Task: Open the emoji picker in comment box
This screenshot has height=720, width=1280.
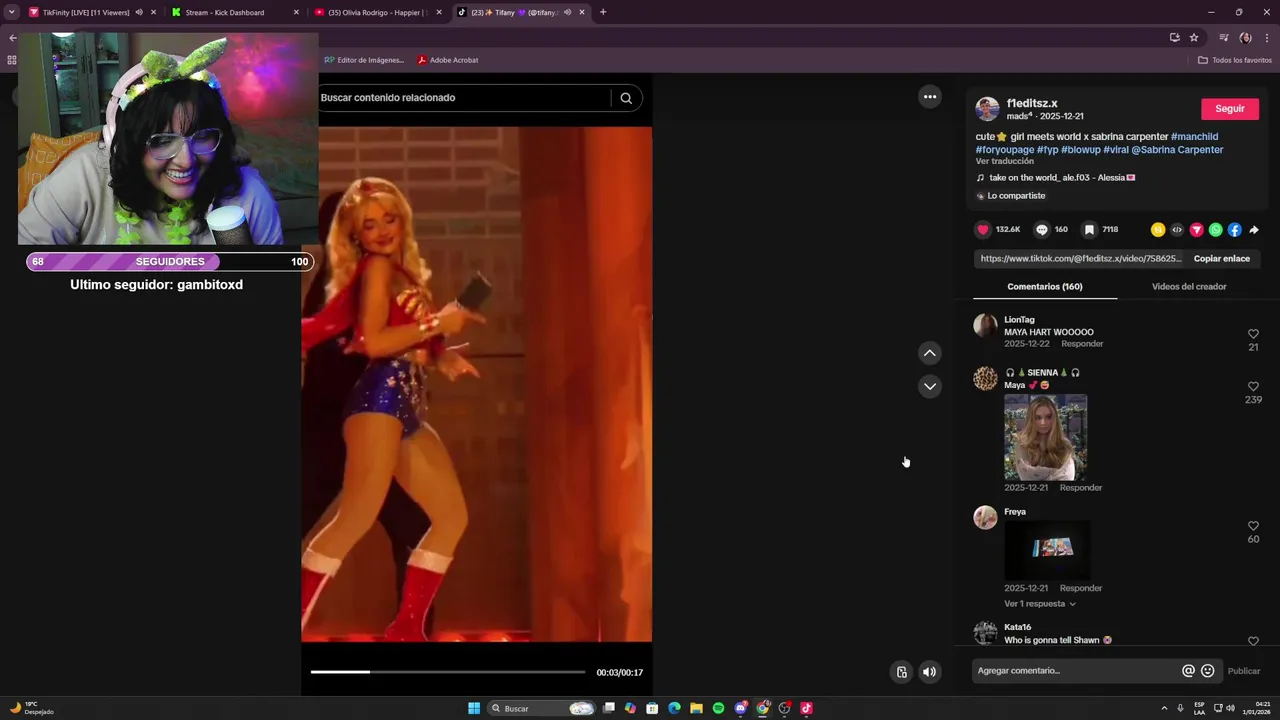Action: [1207, 671]
